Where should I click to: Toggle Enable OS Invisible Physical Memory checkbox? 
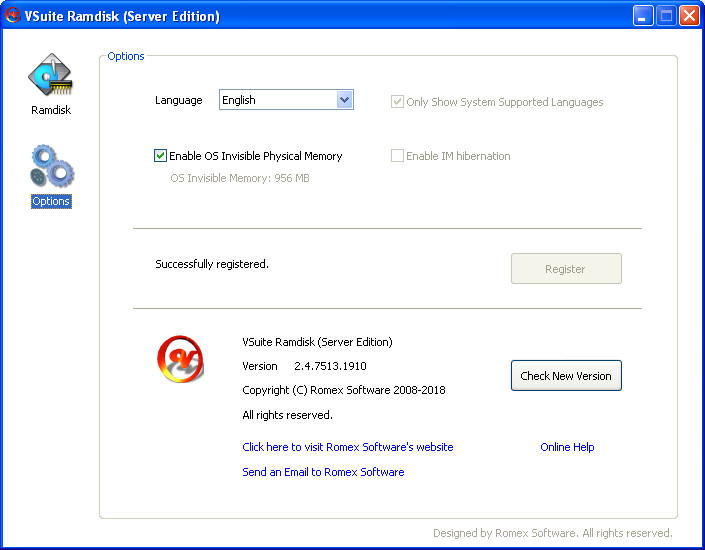point(160,156)
